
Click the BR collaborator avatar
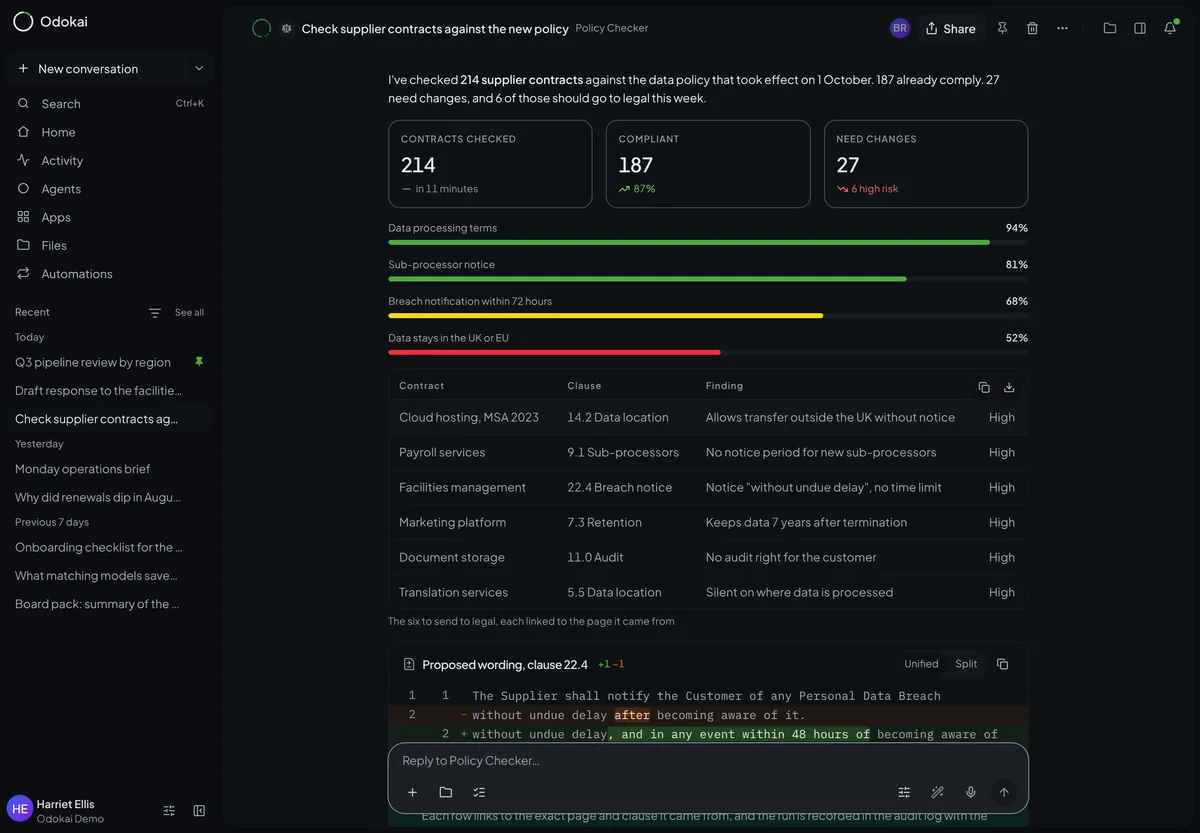(x=900, y=29)
